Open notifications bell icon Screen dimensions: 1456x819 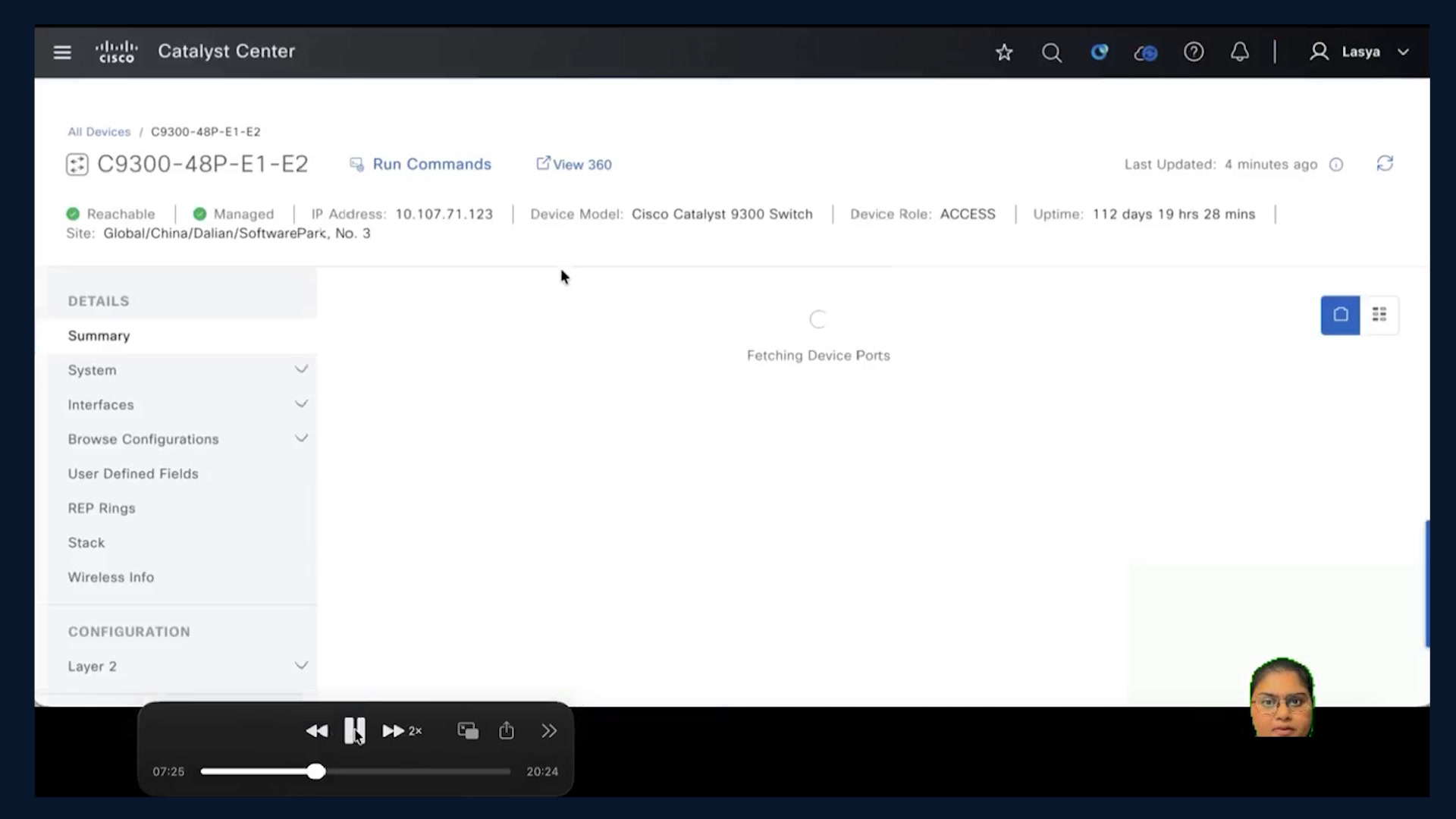(x=1240, y=52)
